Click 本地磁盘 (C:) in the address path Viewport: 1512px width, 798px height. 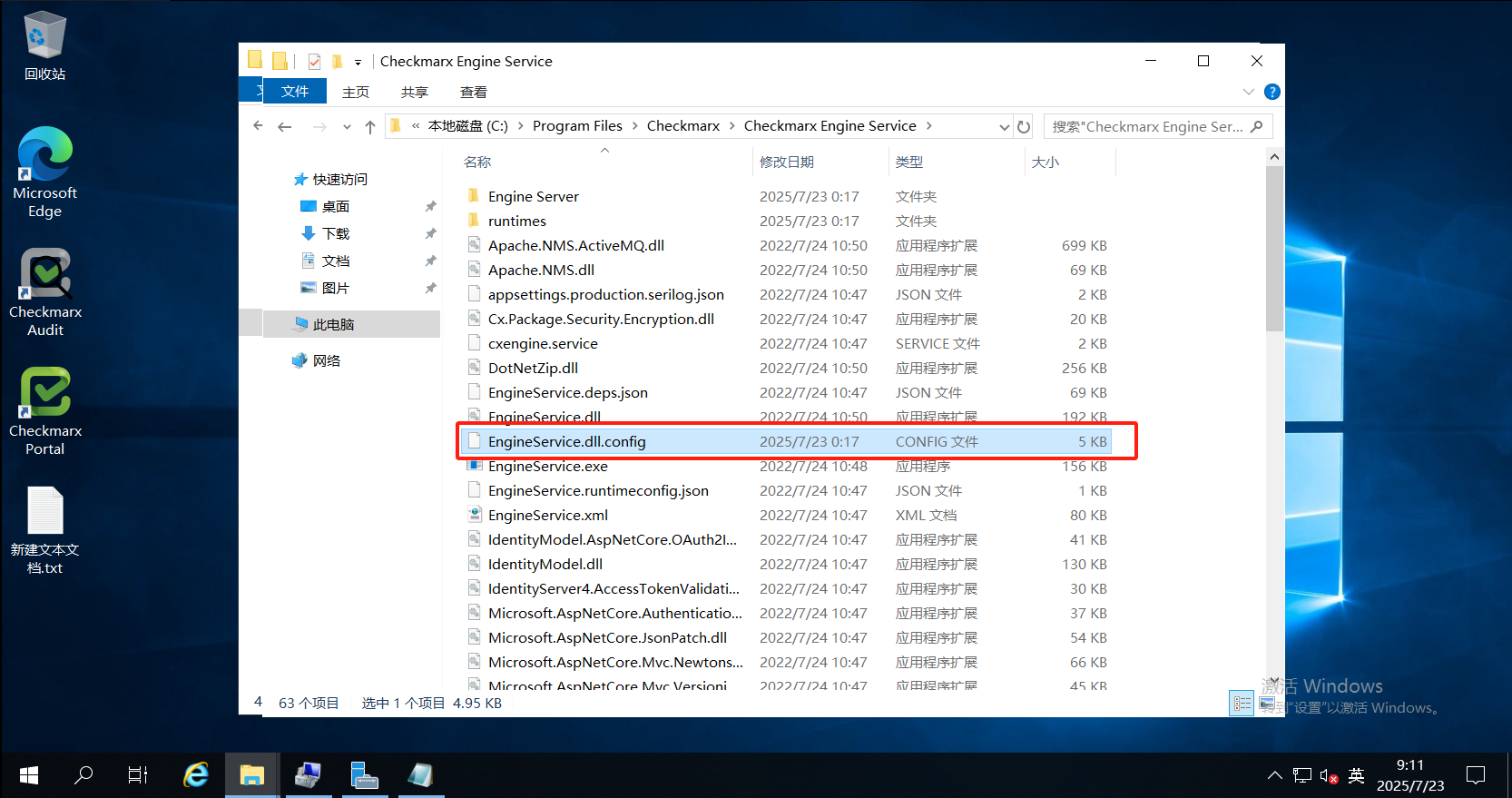pos(467,126)
